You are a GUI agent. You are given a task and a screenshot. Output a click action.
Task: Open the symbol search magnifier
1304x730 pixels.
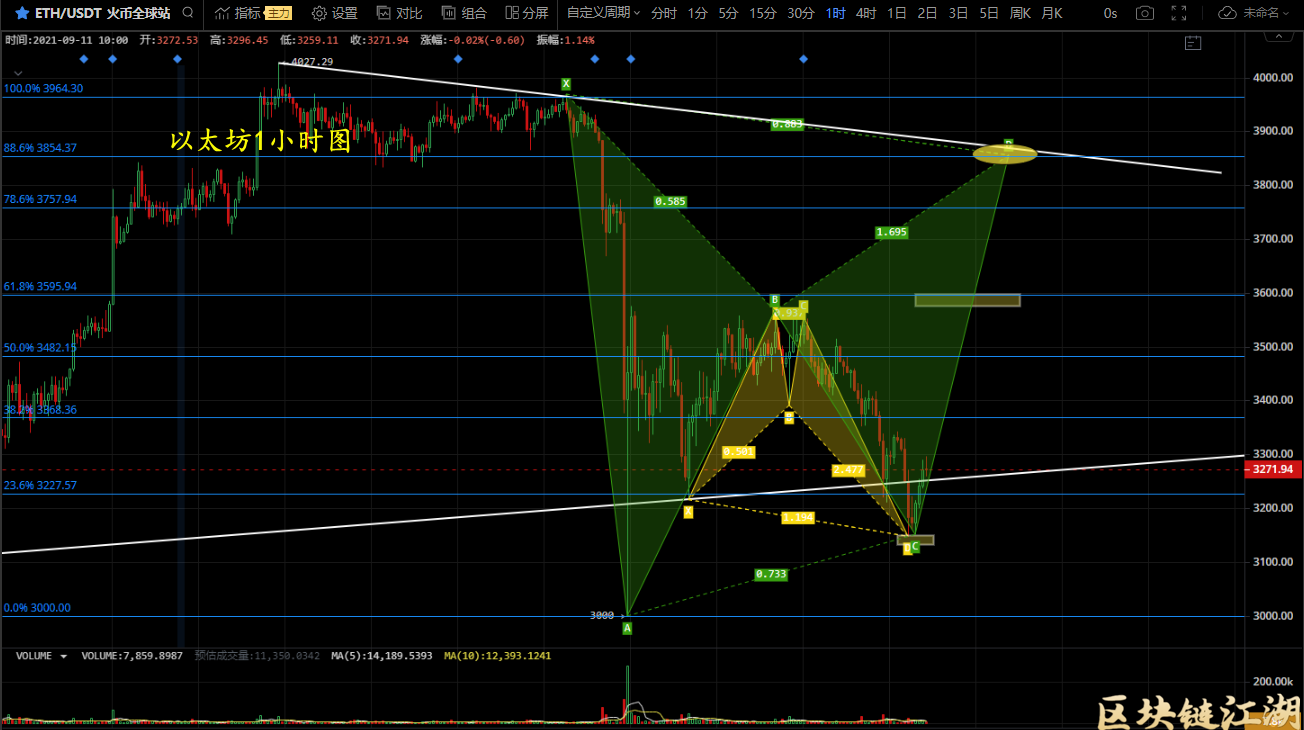(x=187, y=13)
